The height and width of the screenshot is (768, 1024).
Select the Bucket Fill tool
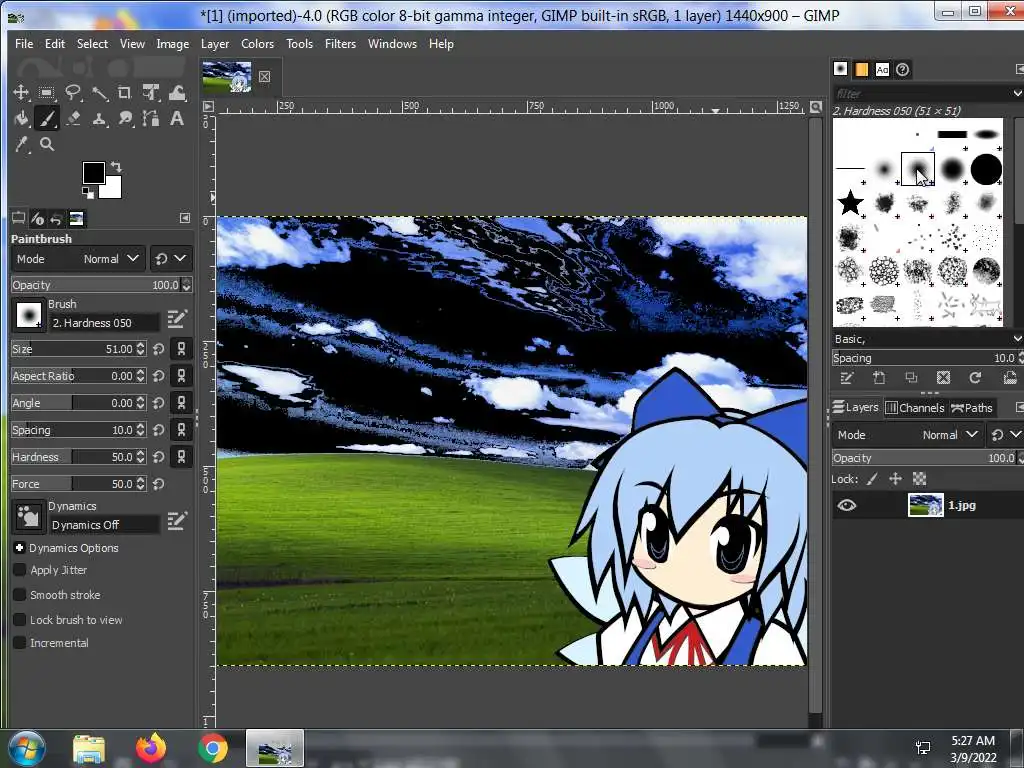[21, 118]
